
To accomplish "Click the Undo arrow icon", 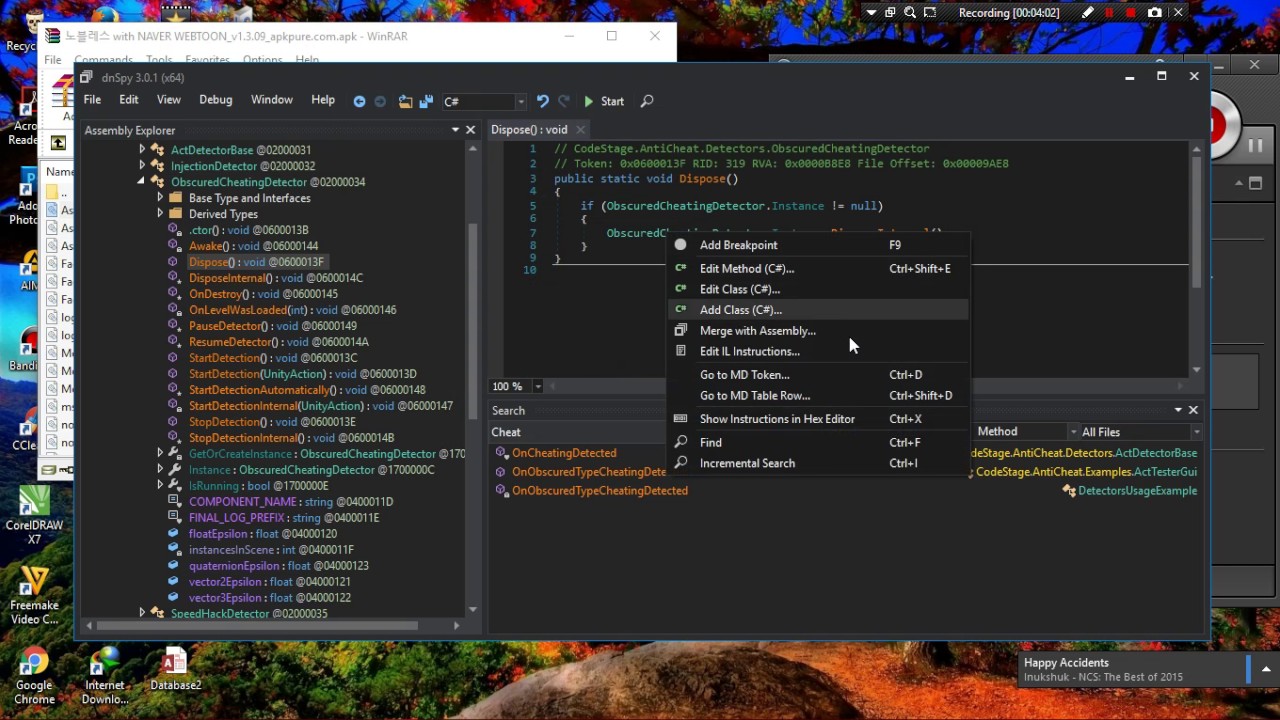I will [x=542, y=101].
